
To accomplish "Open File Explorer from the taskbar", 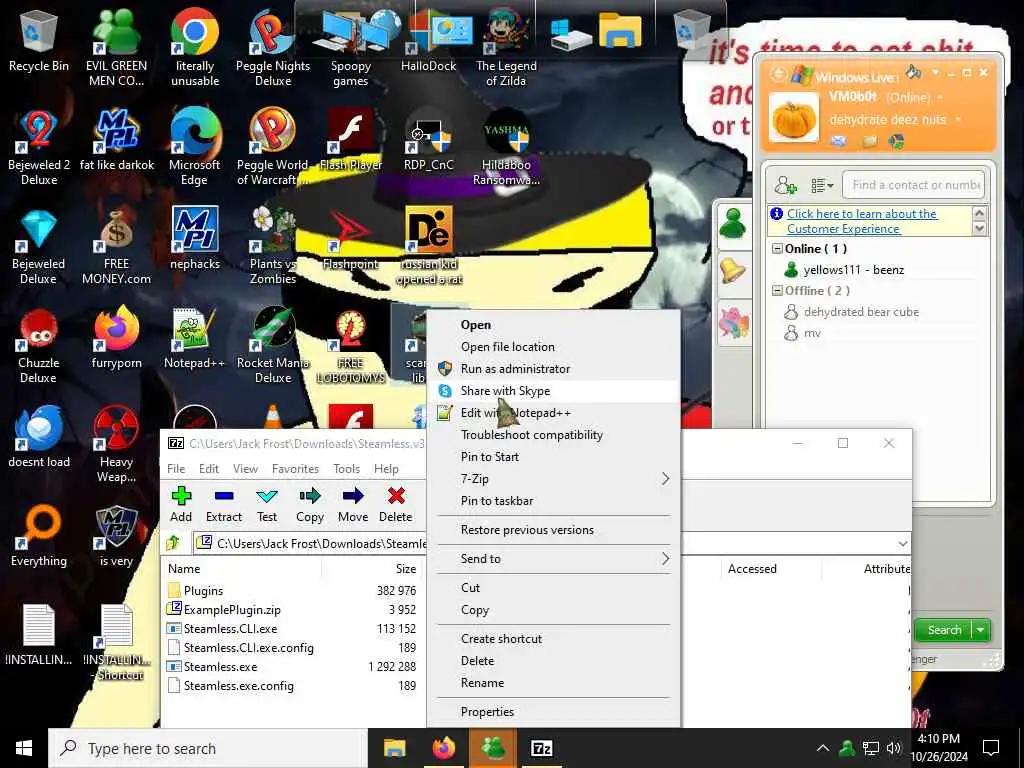I will (394, 748).
